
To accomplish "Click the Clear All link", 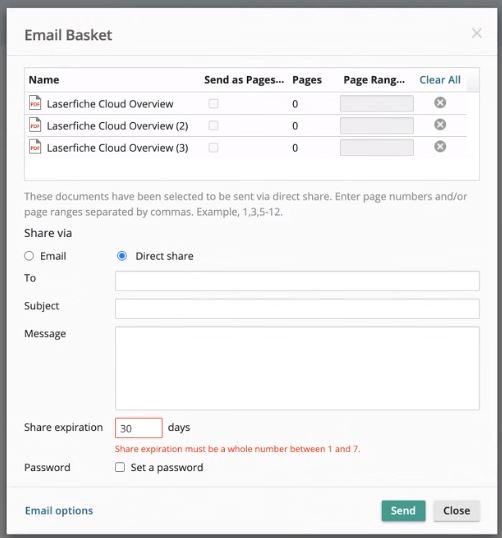I will point(440,80).
